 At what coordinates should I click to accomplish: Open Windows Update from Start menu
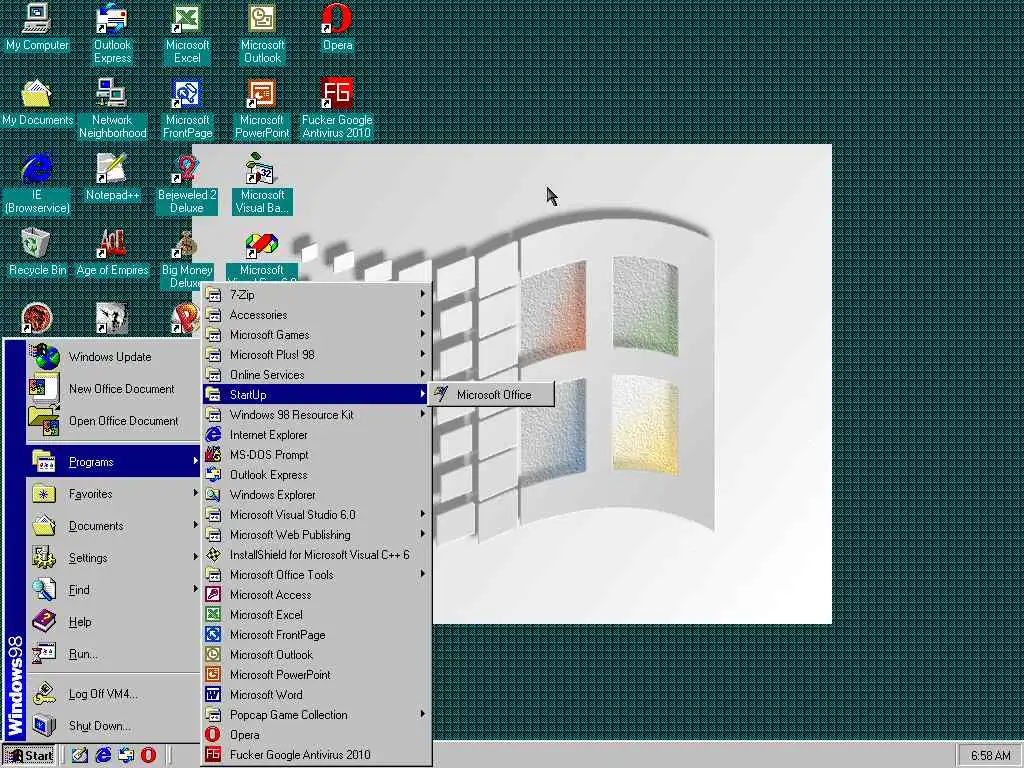click(x=114, y=357)
